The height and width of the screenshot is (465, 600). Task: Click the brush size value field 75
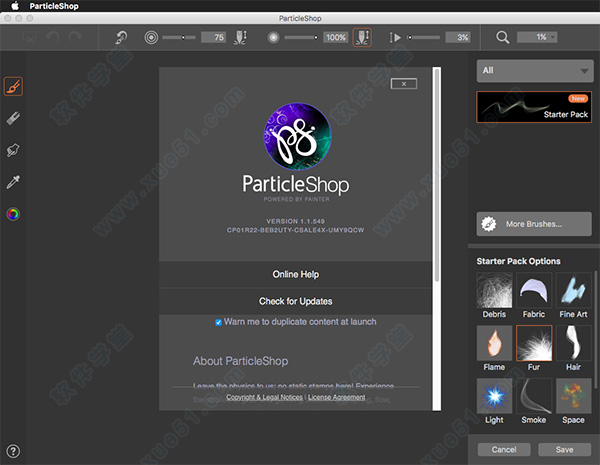(x=214, y=37)
